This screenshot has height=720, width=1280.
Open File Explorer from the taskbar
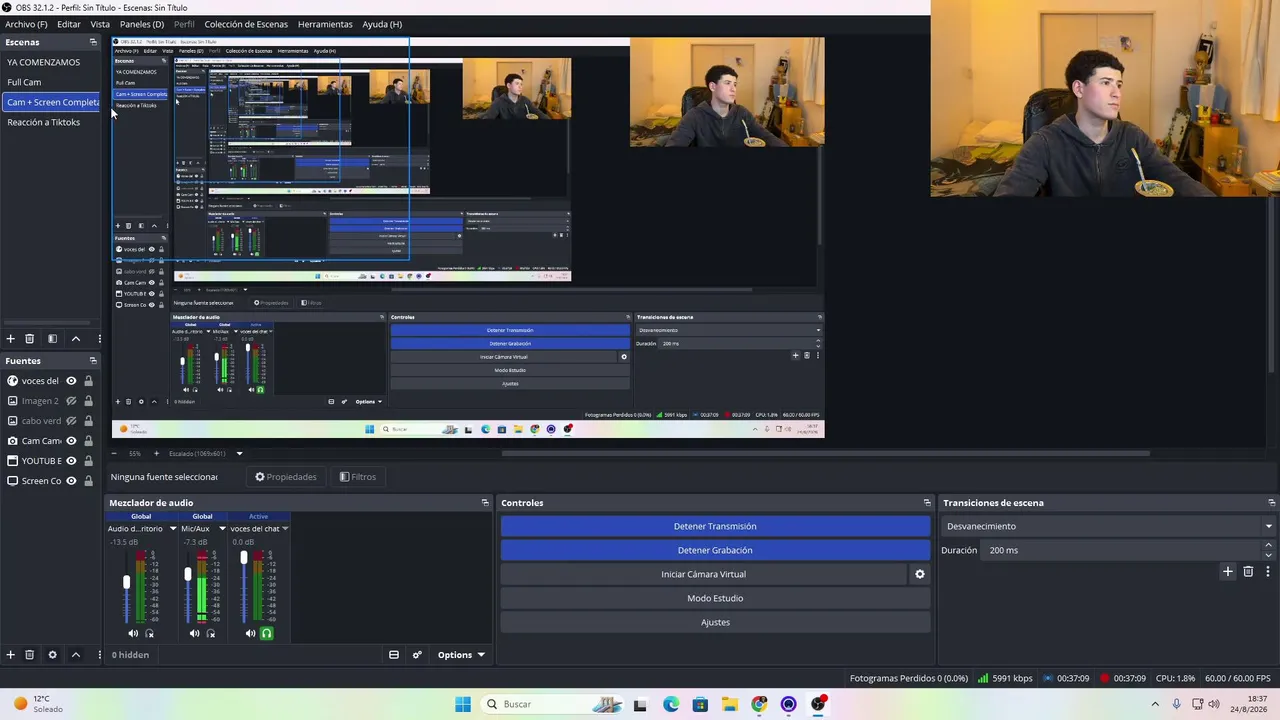[730, 704]
